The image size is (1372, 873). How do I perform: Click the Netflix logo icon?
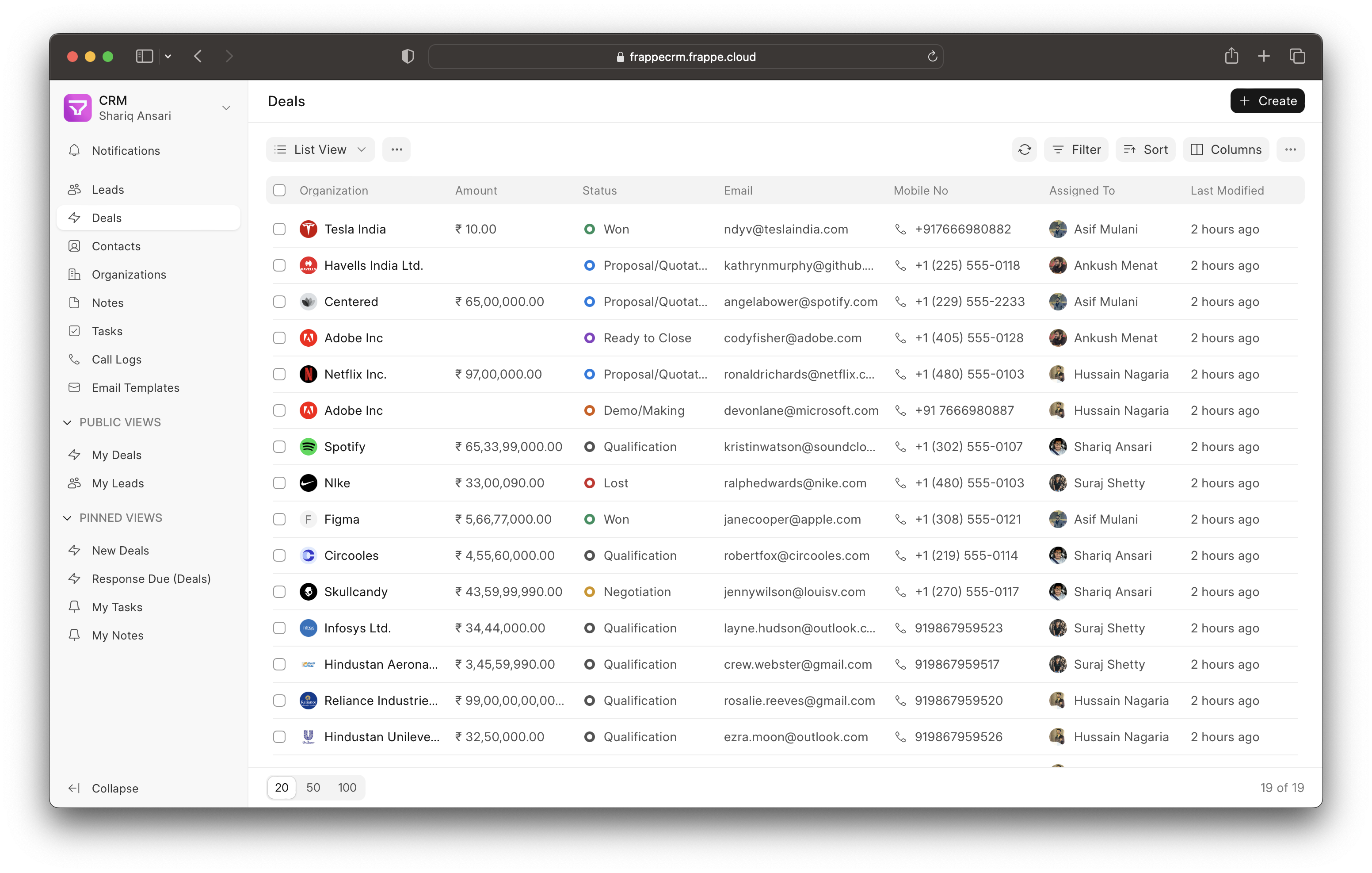(x=308, y=374)
